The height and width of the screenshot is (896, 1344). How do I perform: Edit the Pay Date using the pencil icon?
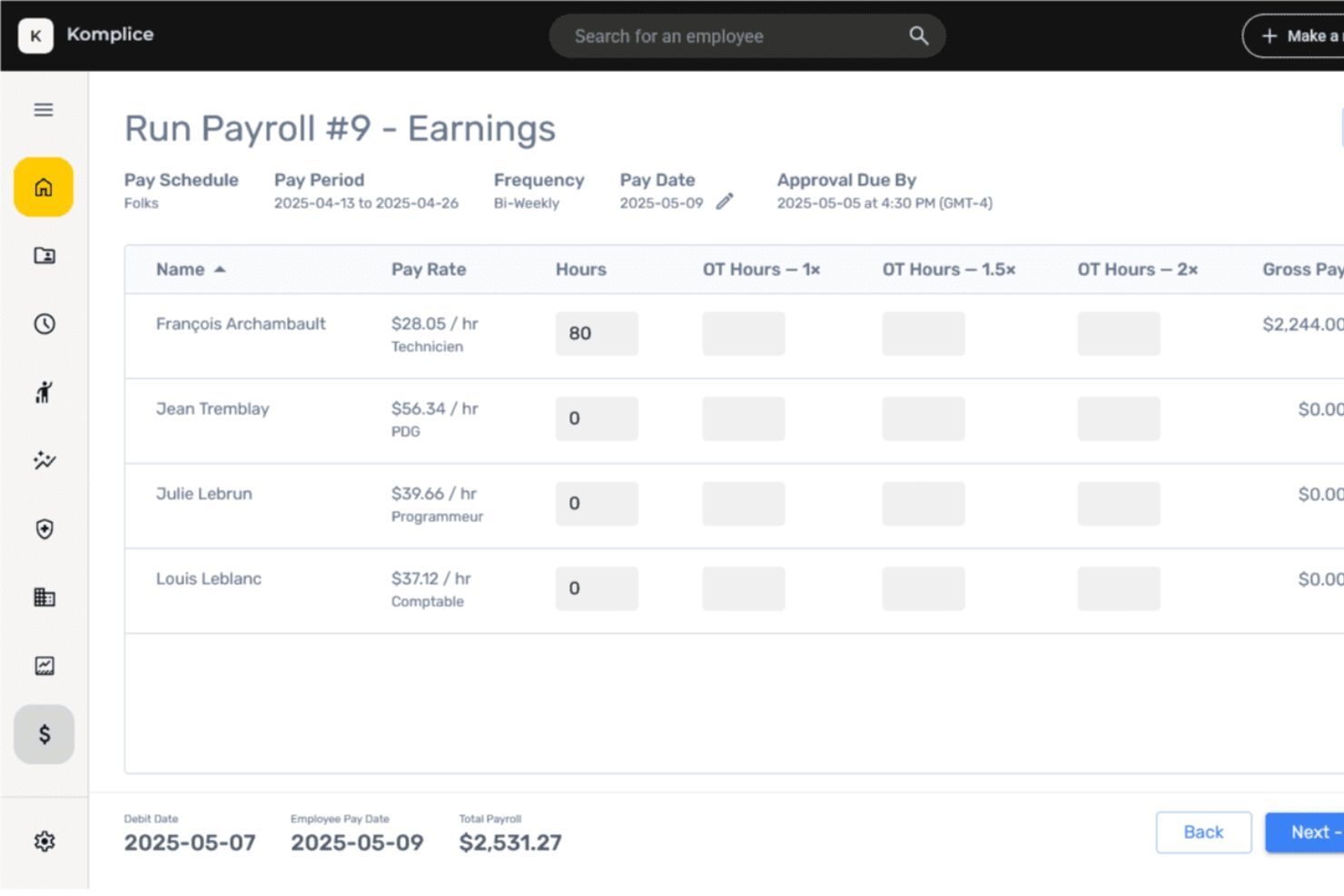[724, 202]
